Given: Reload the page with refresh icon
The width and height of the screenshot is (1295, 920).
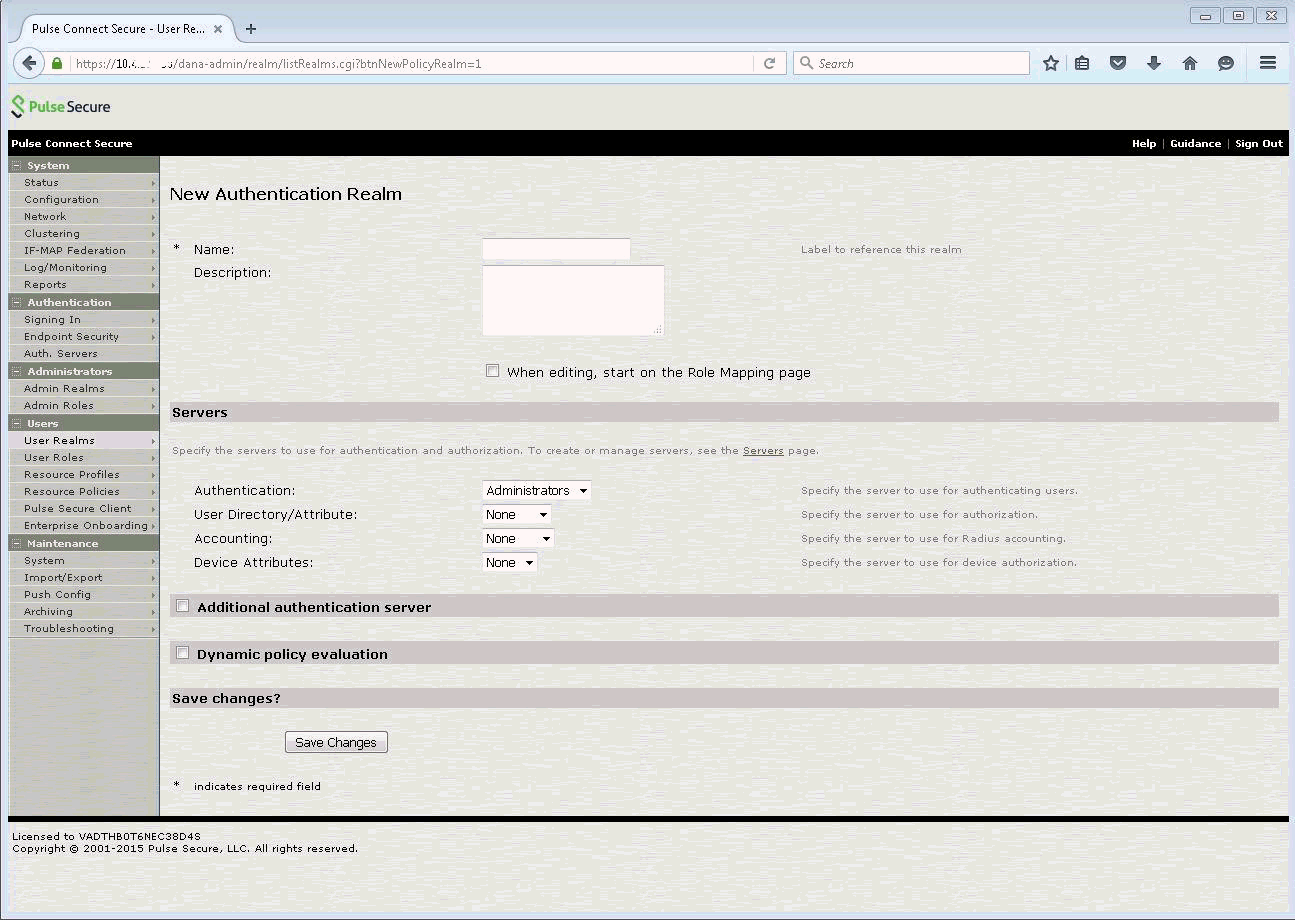Looking at the screenshot, I should [x=769, y=63].
